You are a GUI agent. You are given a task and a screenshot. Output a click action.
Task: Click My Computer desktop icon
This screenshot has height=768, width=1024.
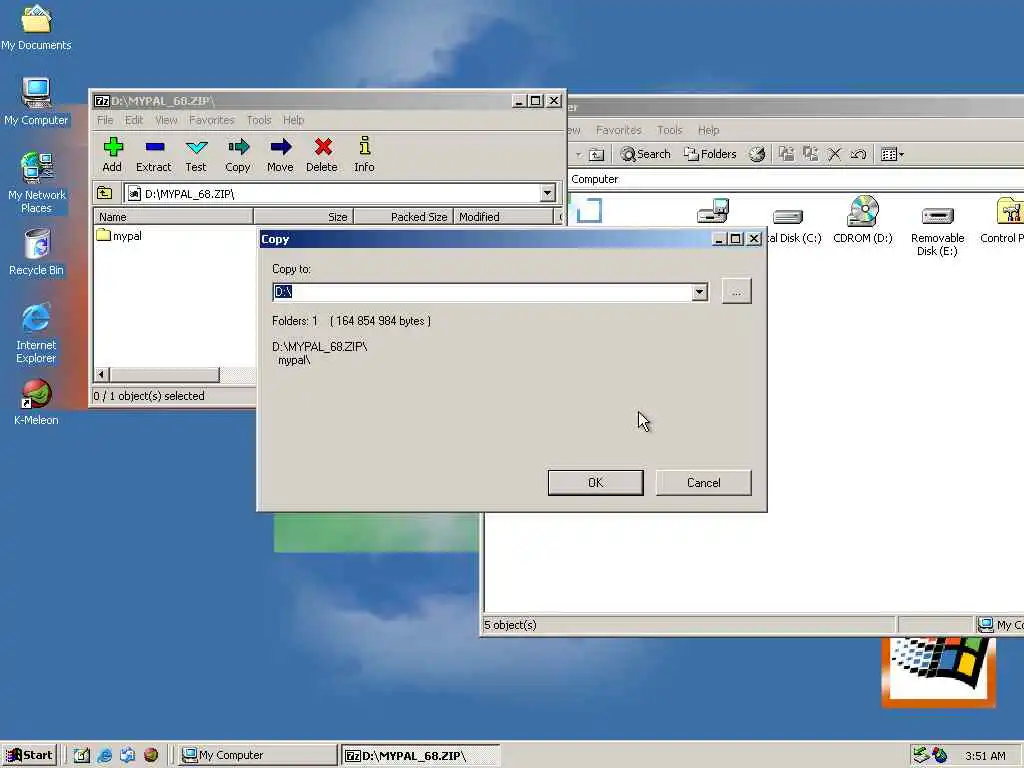click(x=36, y=102)
